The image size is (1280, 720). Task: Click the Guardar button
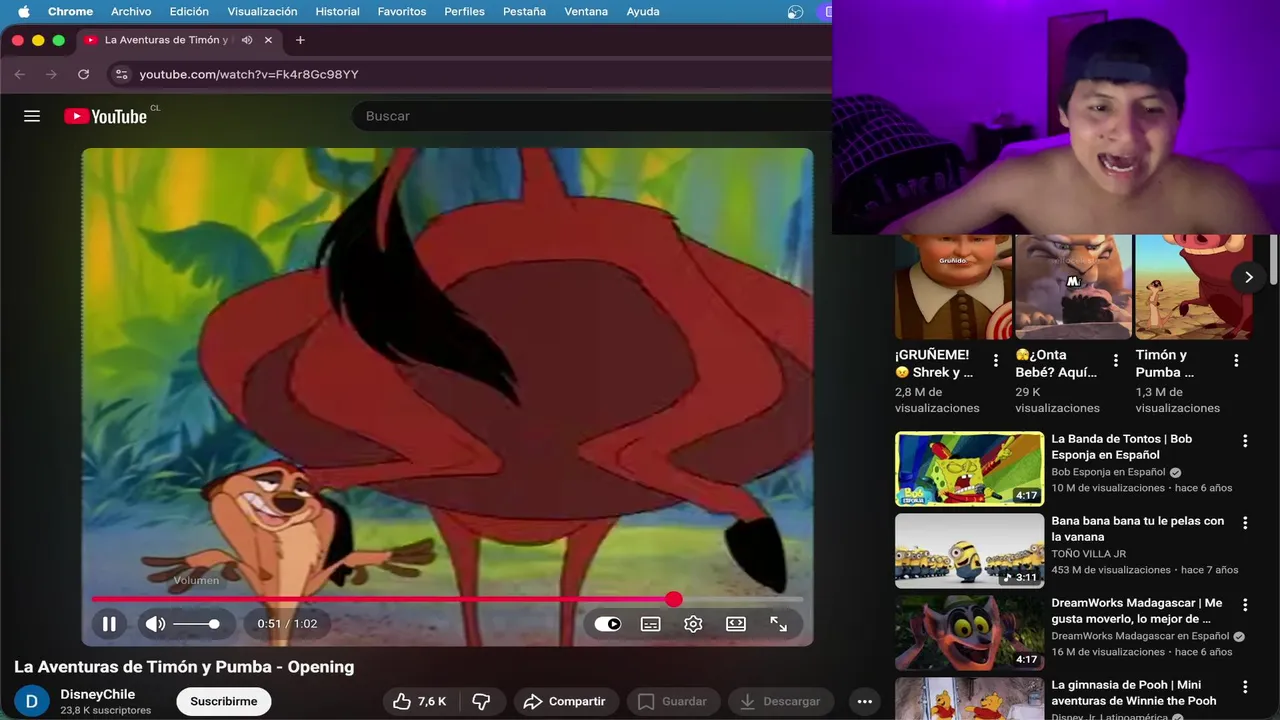(672, 701)
